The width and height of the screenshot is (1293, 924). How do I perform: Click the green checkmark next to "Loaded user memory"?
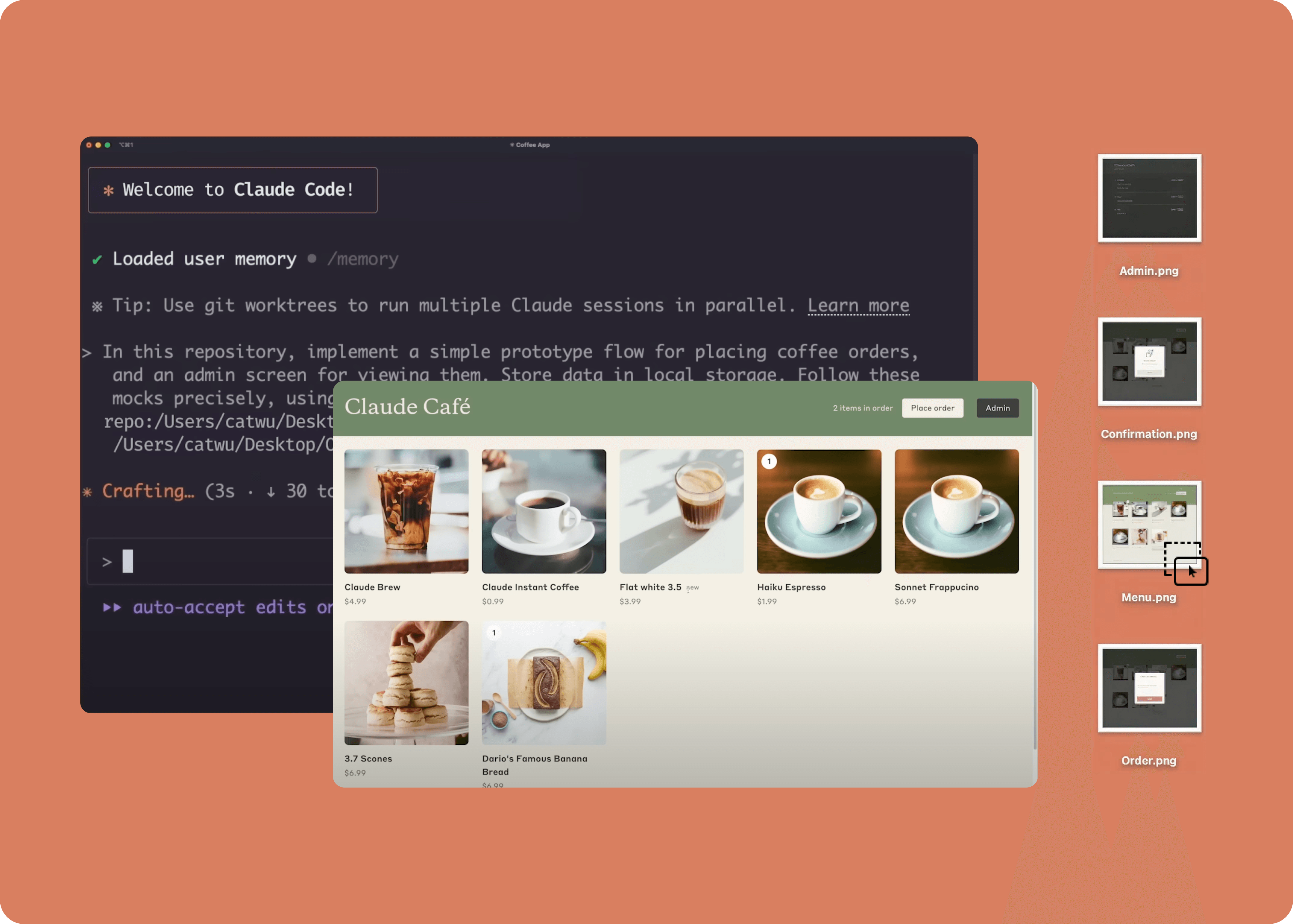pos(97,259)
